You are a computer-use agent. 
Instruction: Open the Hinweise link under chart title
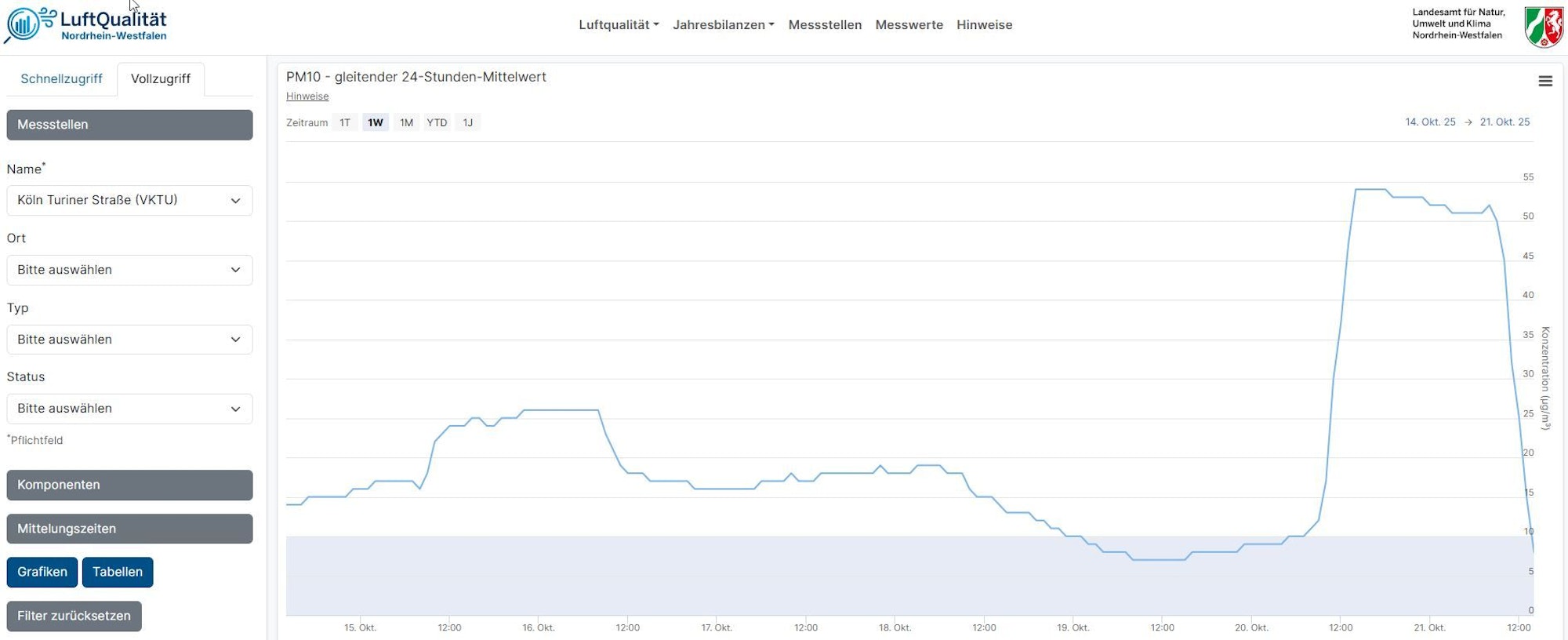pos(307,96)
